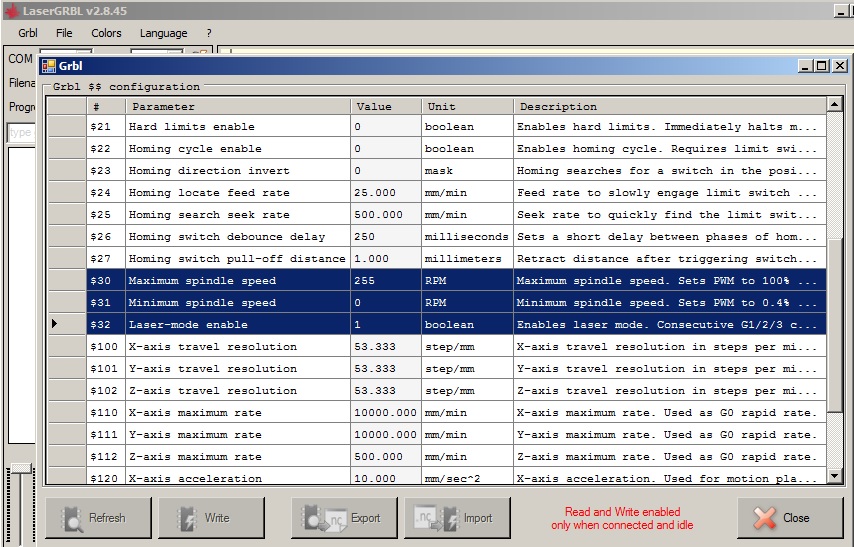Click the scrollbar up arrow in table
Screen dimensions: 854x547
[834, 104]
